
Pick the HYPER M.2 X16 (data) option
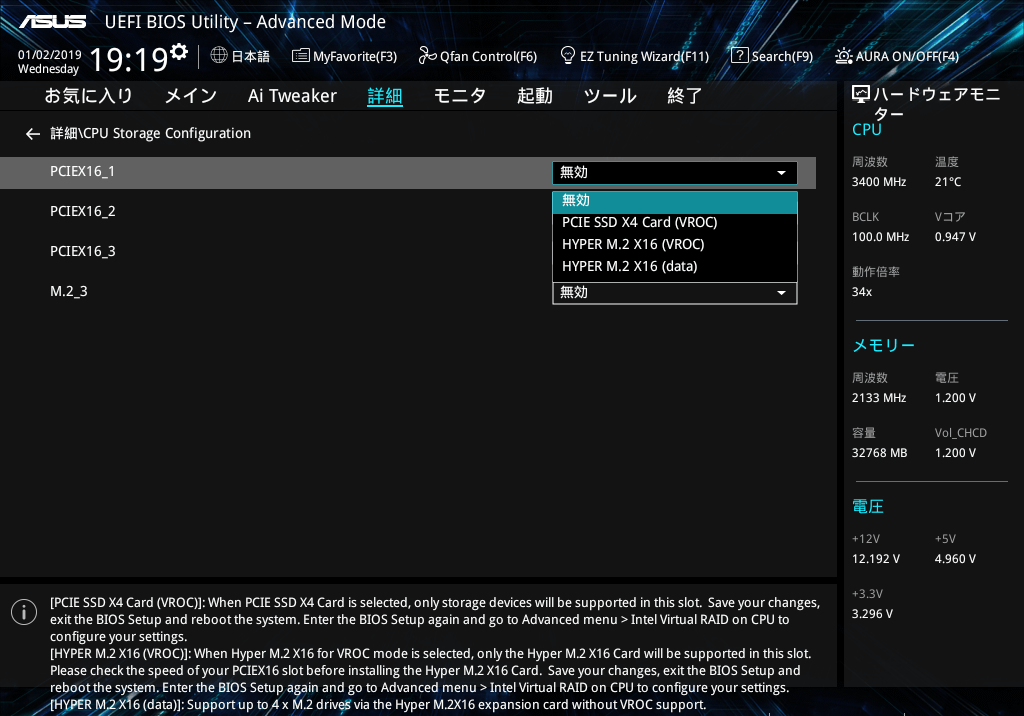674,267
